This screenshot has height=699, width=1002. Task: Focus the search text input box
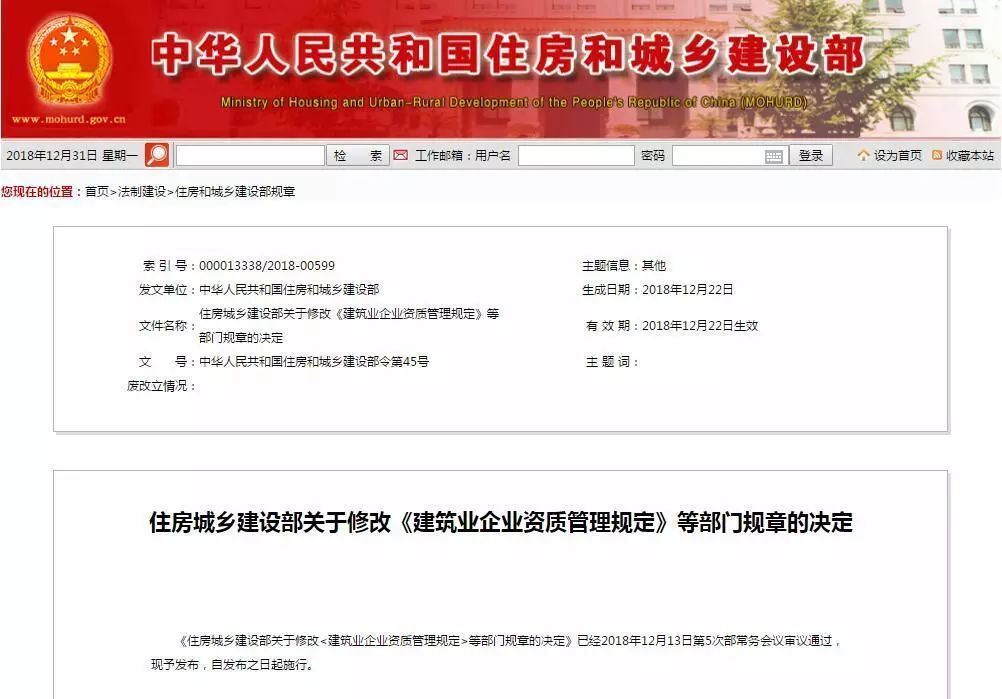(x=250, y=155)
